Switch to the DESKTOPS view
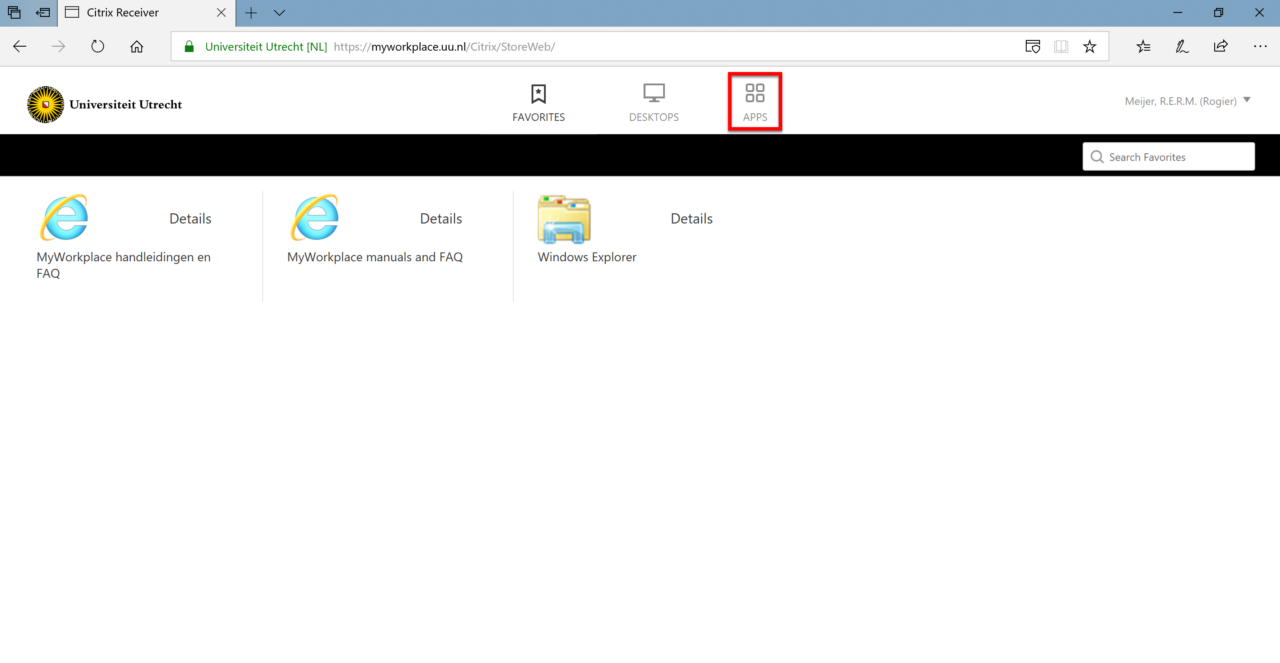The image size is (1280, 663). tap(653, 101)
